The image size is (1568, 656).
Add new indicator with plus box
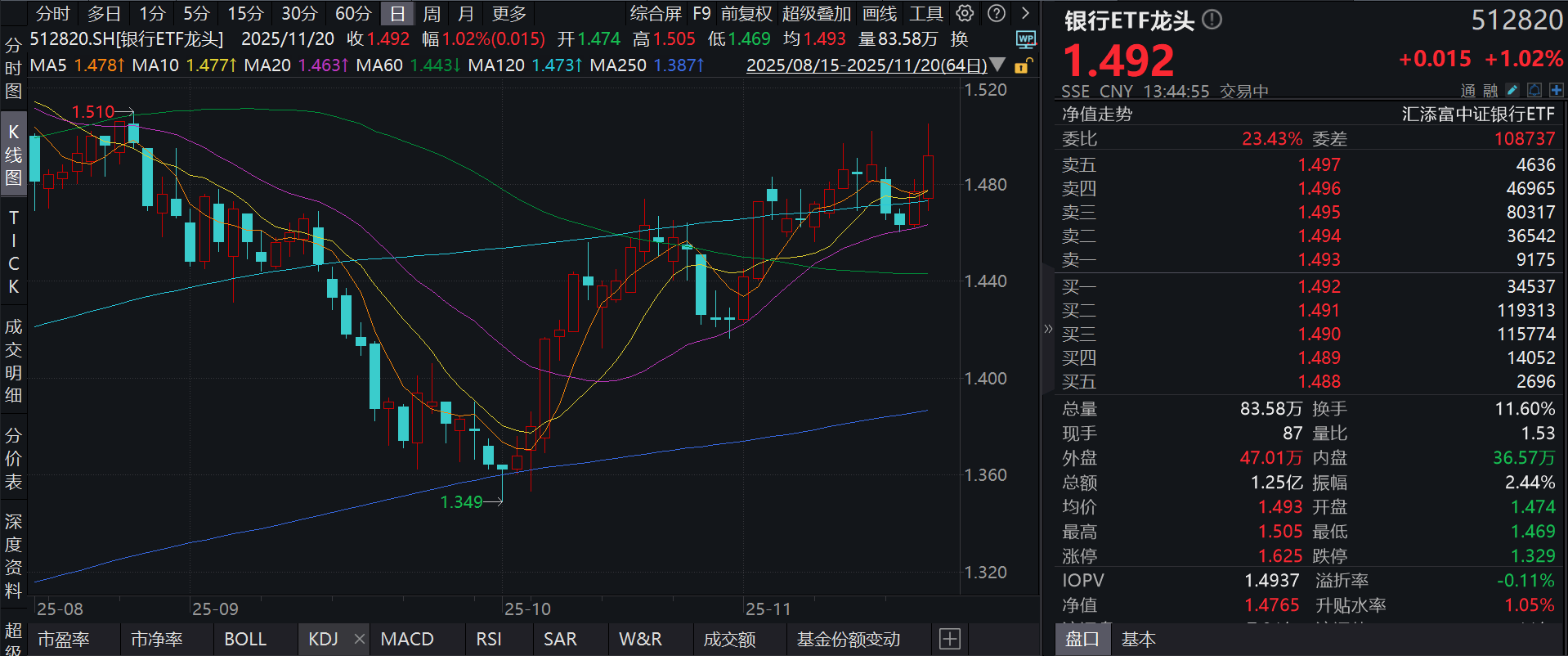click(949, 639)
